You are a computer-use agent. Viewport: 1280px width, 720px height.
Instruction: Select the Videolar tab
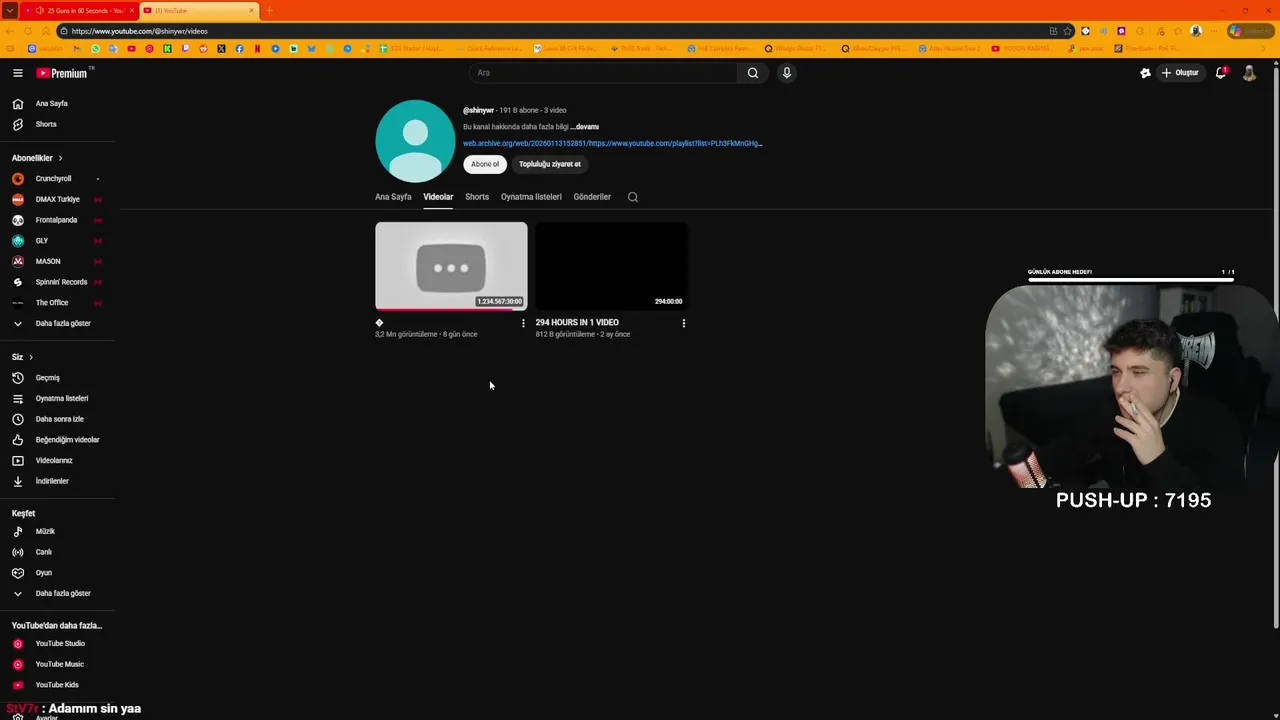[438, 197]
